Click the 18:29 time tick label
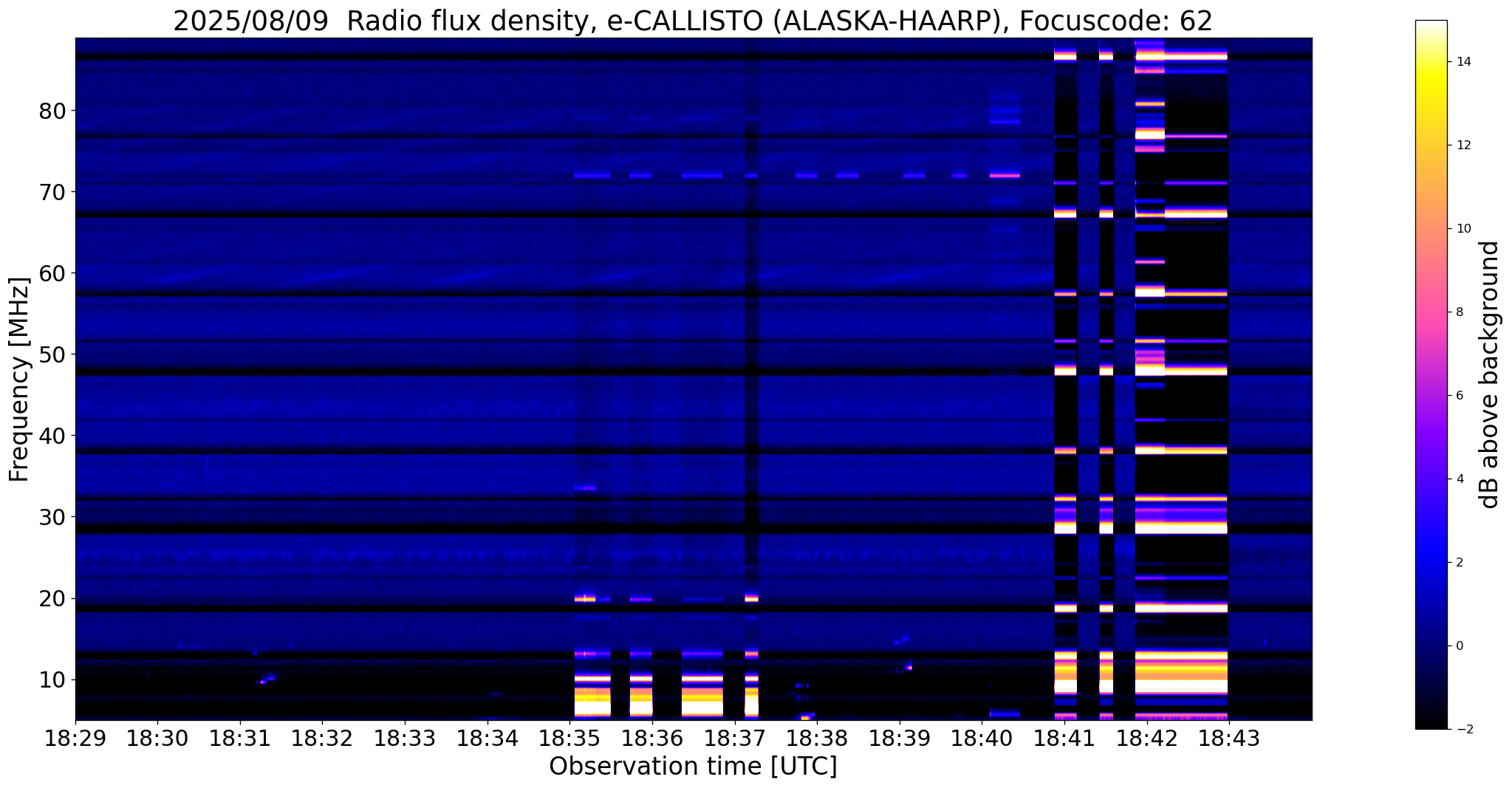1512x788 pixels. pyautogui.click(x=75, y=739)
